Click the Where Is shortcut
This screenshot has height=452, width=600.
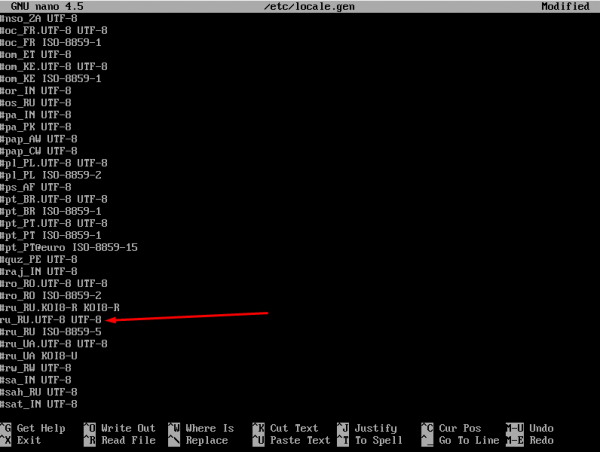pyautogui.click(x=201, y=428)
